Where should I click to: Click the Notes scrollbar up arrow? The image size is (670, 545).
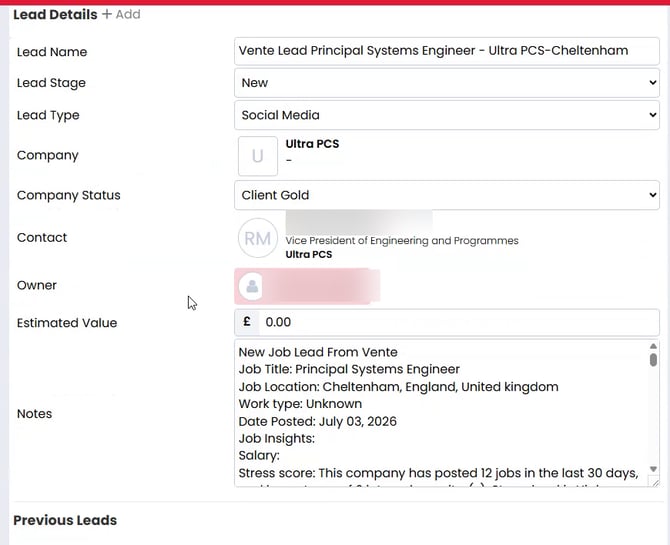(x=653, y=346)
